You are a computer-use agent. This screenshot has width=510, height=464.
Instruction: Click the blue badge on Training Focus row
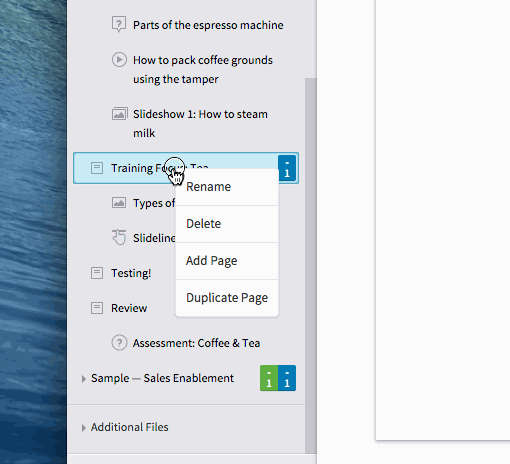[x=287, y=168]
